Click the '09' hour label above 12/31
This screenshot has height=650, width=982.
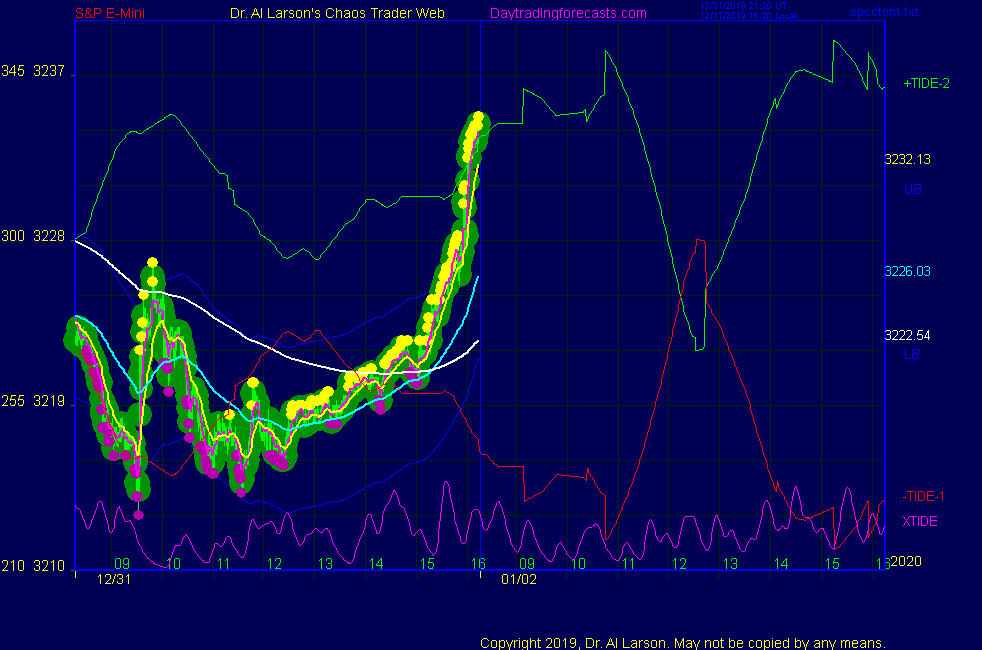(121, 564)
